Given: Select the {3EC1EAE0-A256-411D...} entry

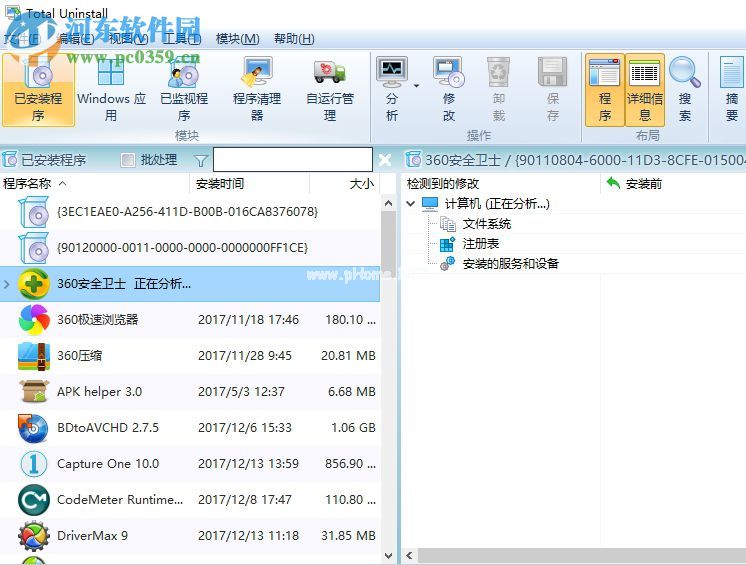Looking at the screenshot, I should [x=190, y=212].
